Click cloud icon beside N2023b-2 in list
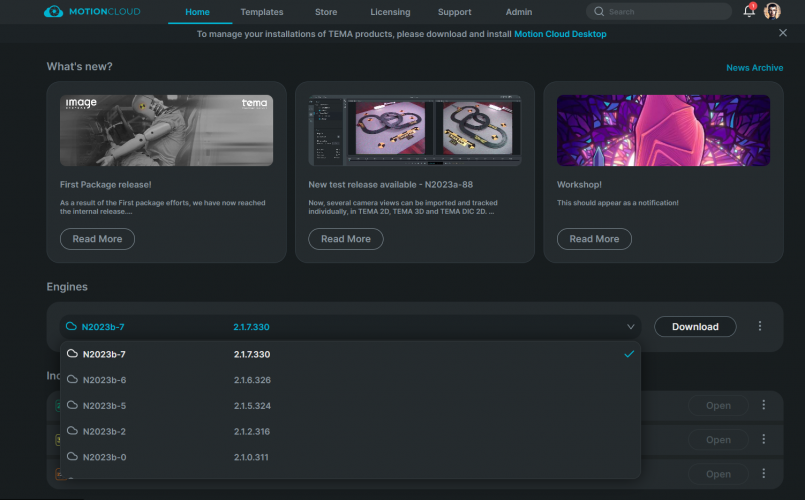805x500 pixels. pyautogui.click(x=72, y=431)
